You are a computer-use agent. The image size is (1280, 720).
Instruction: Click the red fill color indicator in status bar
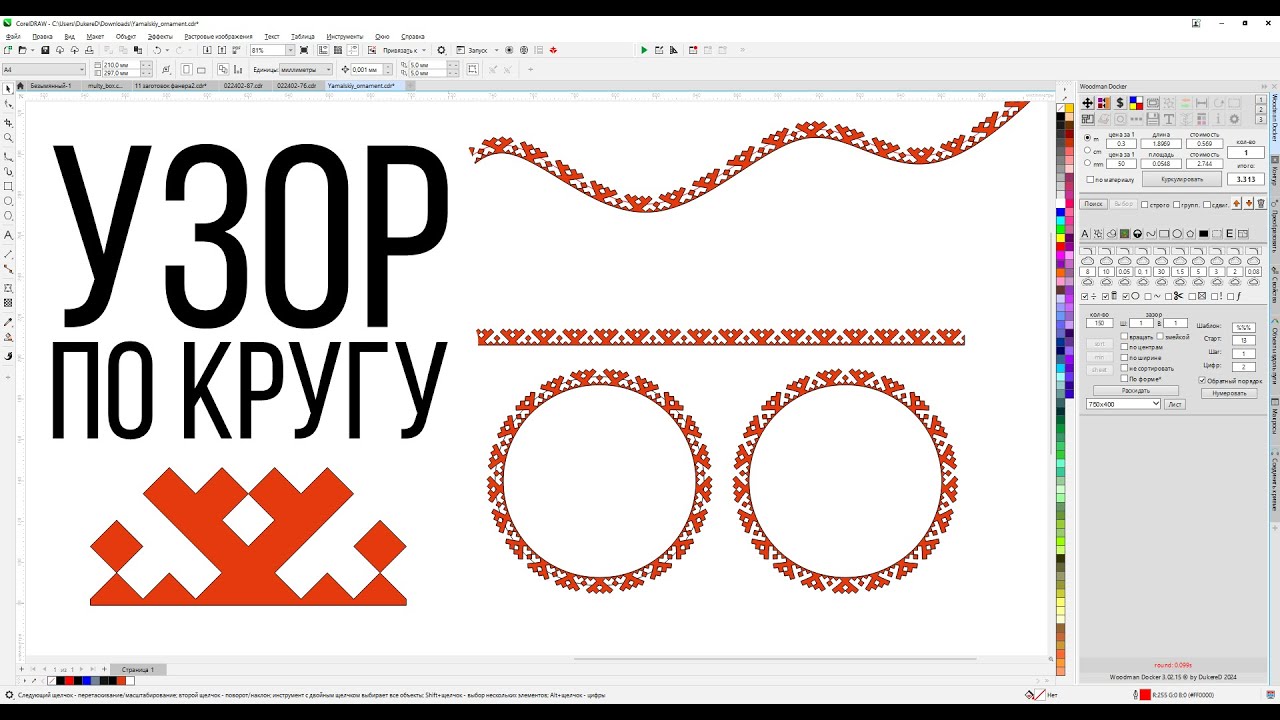click(1145, 695)
